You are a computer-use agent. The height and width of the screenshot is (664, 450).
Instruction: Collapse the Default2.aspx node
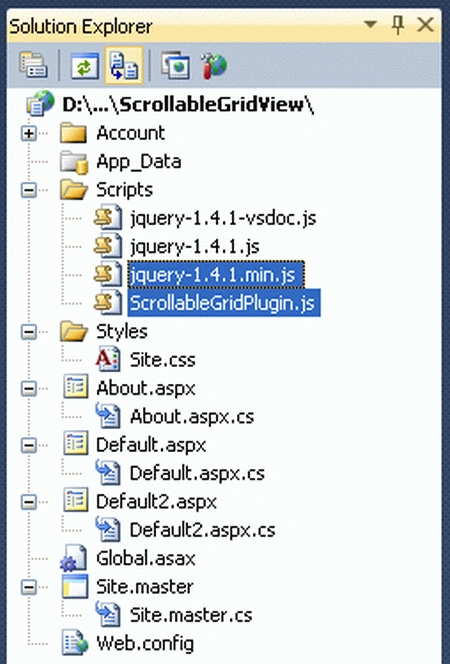tap(29, 502)
